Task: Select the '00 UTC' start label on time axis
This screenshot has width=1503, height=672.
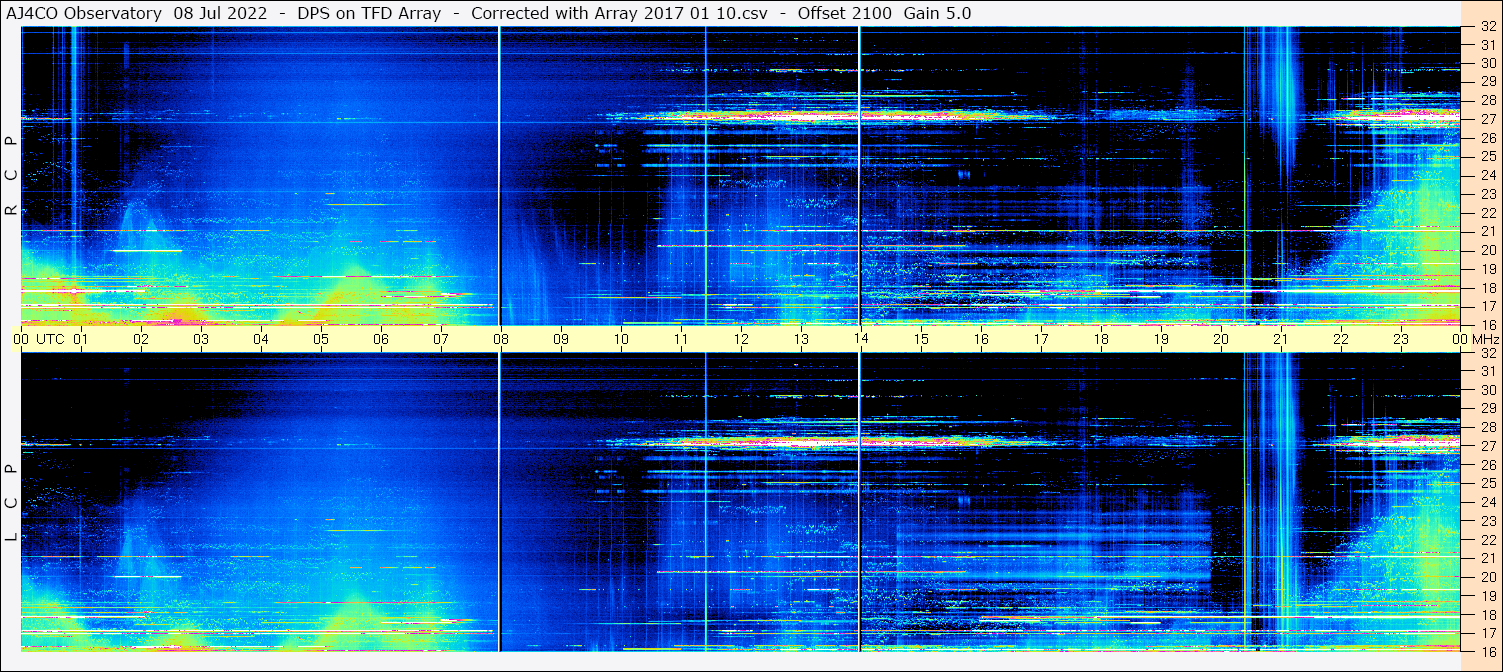Action: [39, 339]
